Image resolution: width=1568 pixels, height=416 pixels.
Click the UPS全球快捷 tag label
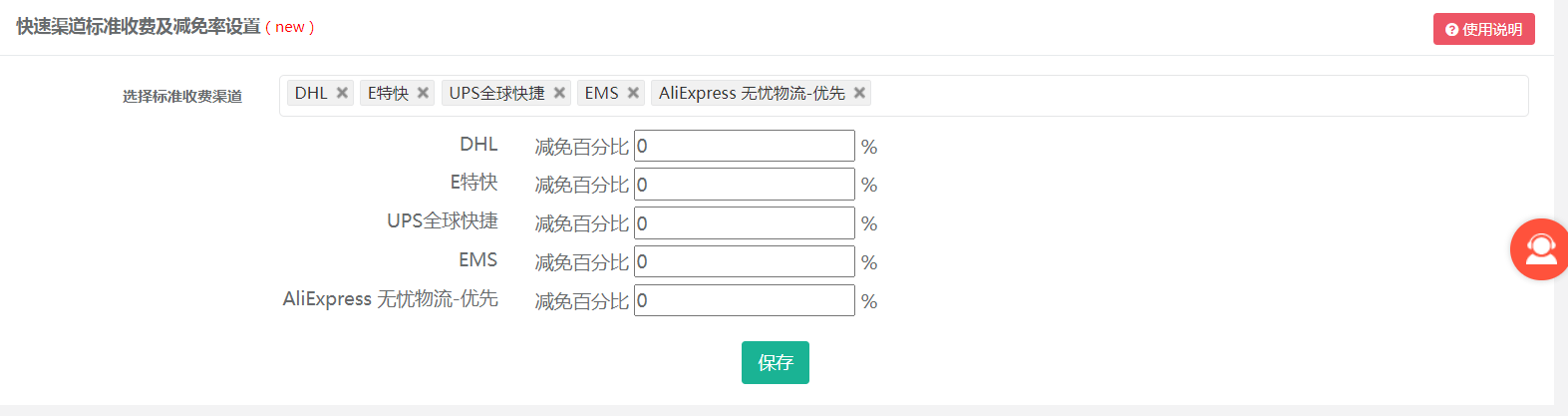click(496, 93)
